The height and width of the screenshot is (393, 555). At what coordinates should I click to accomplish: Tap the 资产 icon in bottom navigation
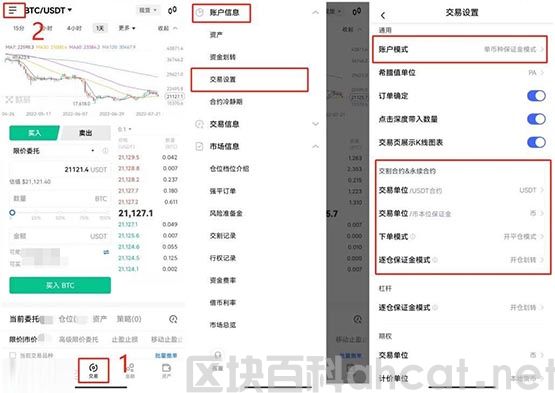point(166,370)
